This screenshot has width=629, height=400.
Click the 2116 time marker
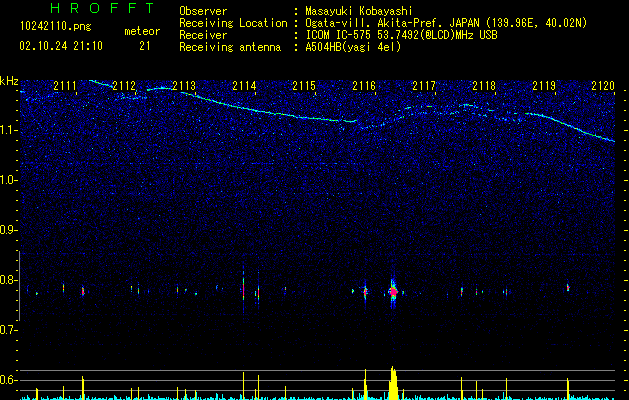364,86
